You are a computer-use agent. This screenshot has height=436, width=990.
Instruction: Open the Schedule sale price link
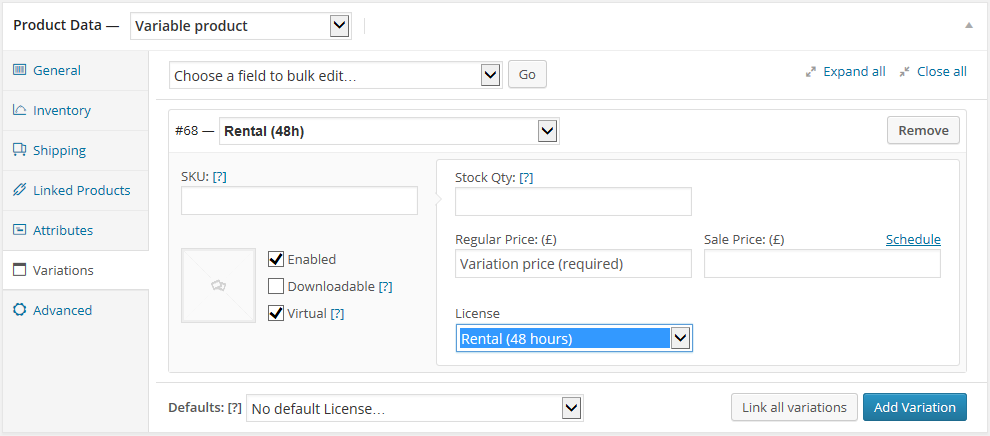click(x=913, y=239)
